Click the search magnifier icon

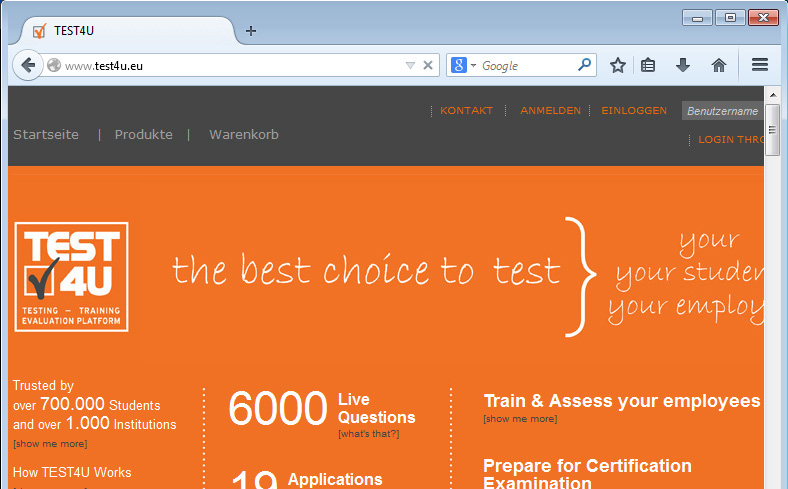click(x=584, y=65)
